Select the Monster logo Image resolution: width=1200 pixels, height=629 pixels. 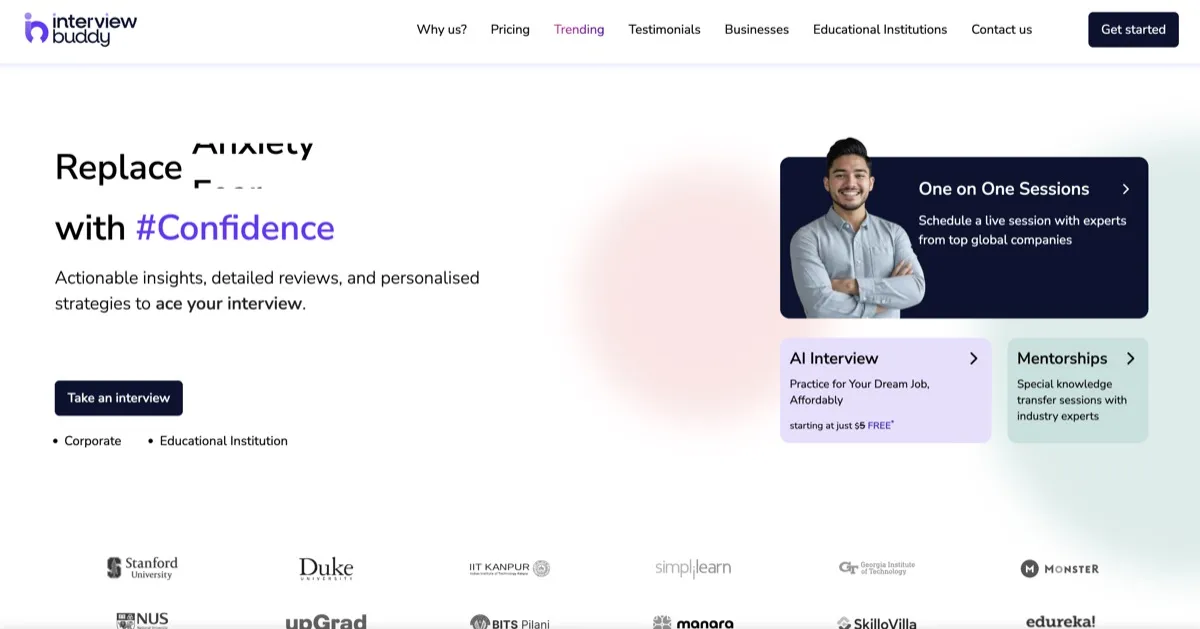coord(1059,567)
